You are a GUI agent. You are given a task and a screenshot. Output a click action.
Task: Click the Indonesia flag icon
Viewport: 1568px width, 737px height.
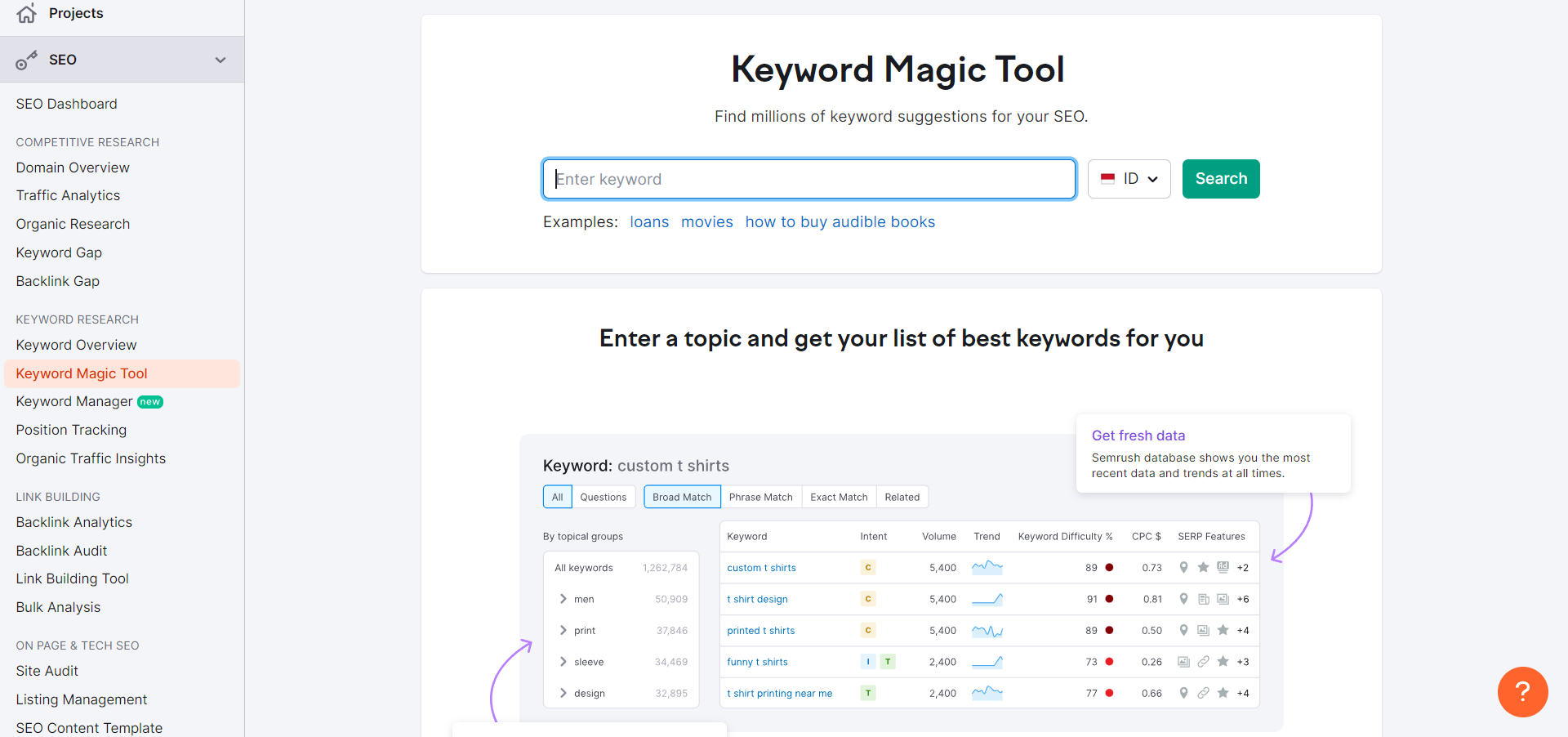tap(1107, 179)
